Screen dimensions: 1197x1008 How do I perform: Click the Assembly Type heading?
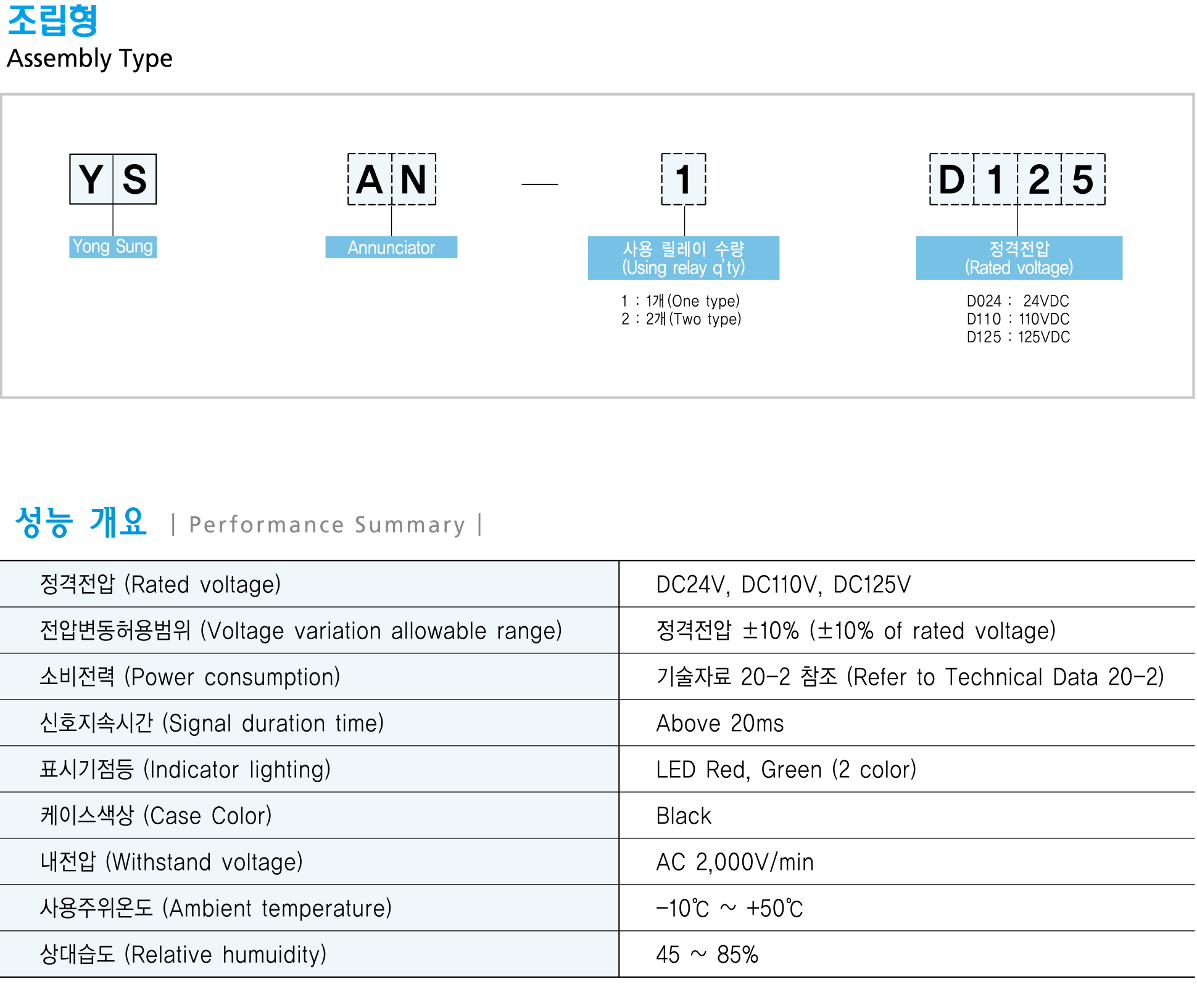89,59
